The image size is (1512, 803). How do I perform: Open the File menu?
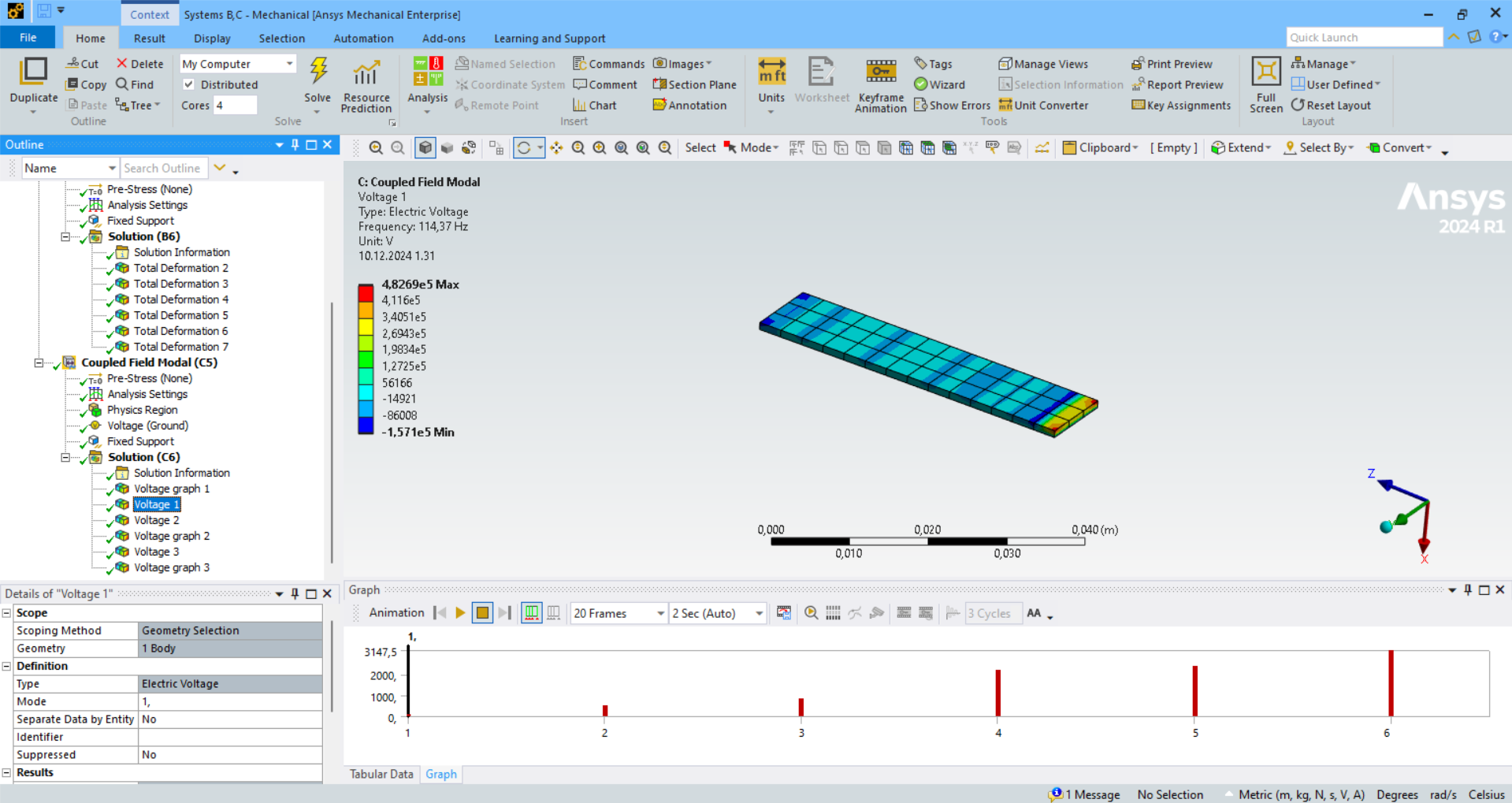[28, 38]
